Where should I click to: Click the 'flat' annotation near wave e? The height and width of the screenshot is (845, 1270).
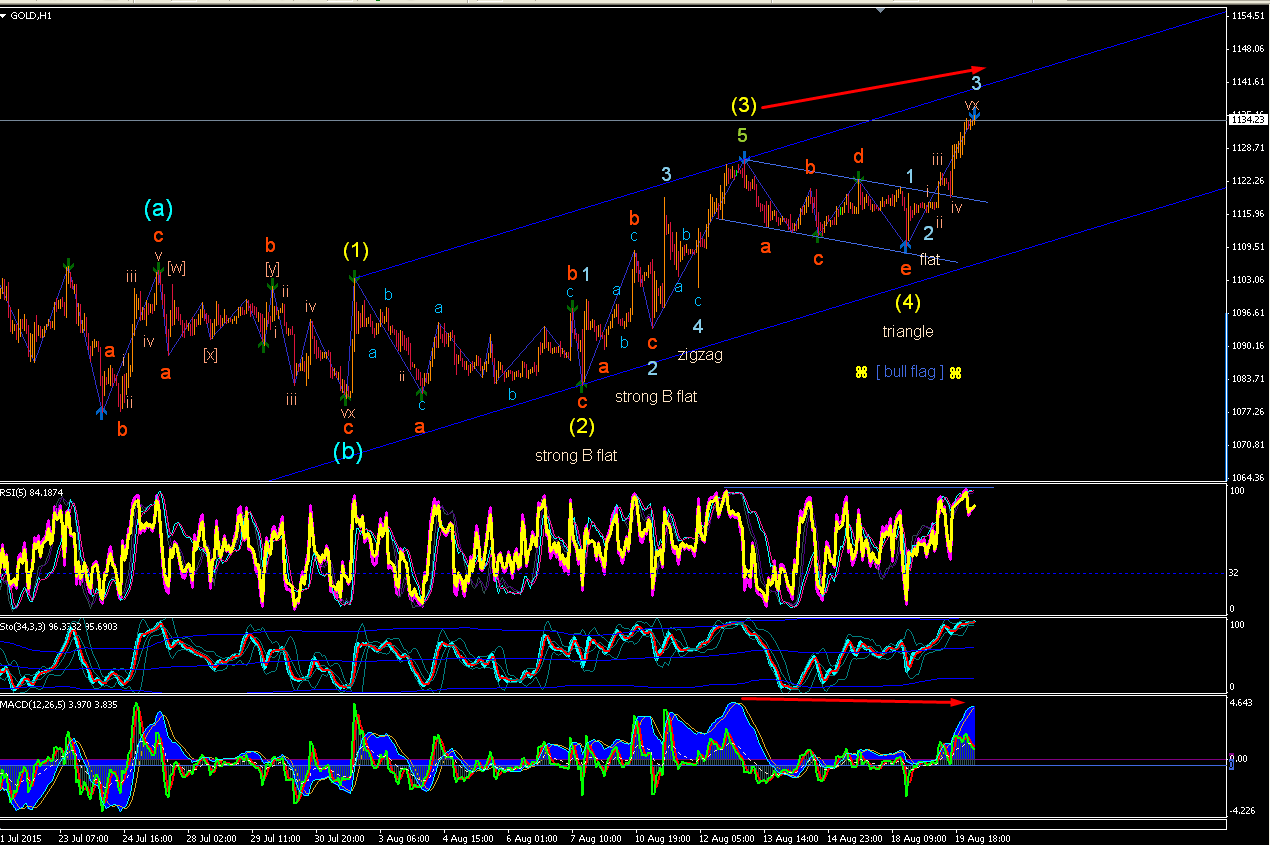click(930, 259)
